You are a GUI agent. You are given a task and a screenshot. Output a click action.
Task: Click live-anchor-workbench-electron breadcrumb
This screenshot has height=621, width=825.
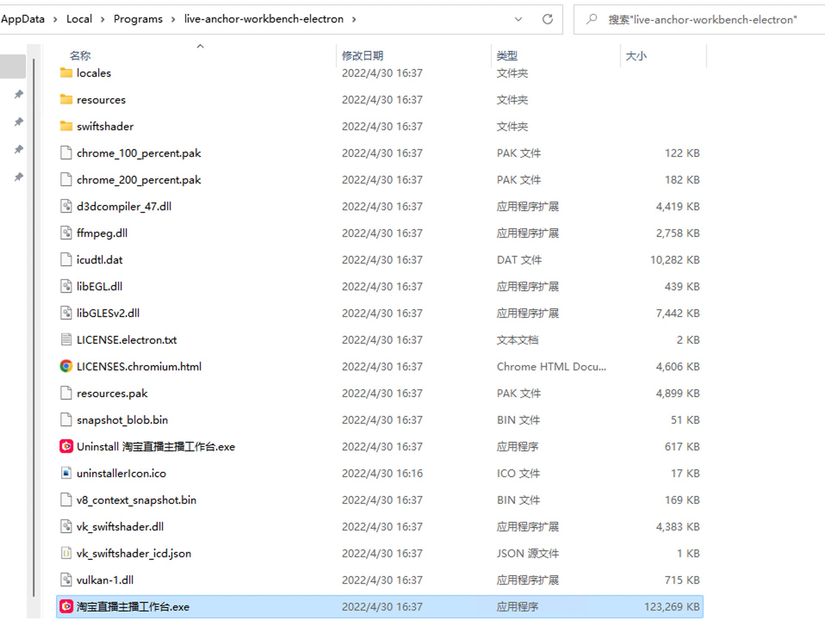pyautogui.click(x=264, y=19)
